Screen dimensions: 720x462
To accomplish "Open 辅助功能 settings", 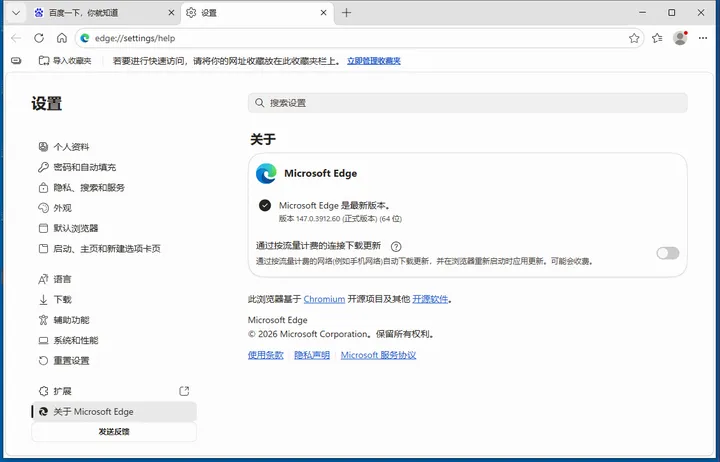I will [114, 320].
